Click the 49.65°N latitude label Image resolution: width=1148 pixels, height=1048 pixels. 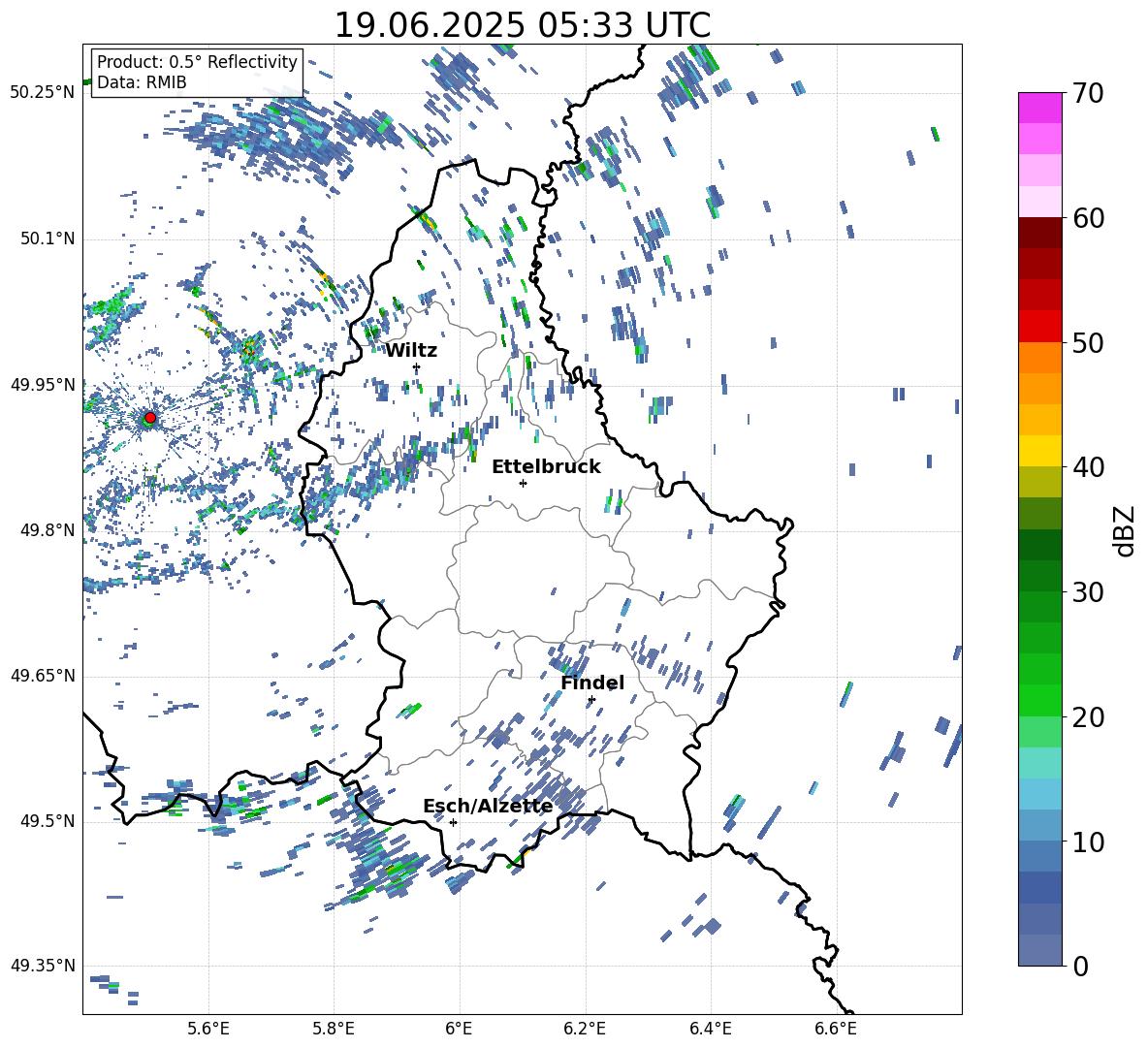click(x=43, y=676)
